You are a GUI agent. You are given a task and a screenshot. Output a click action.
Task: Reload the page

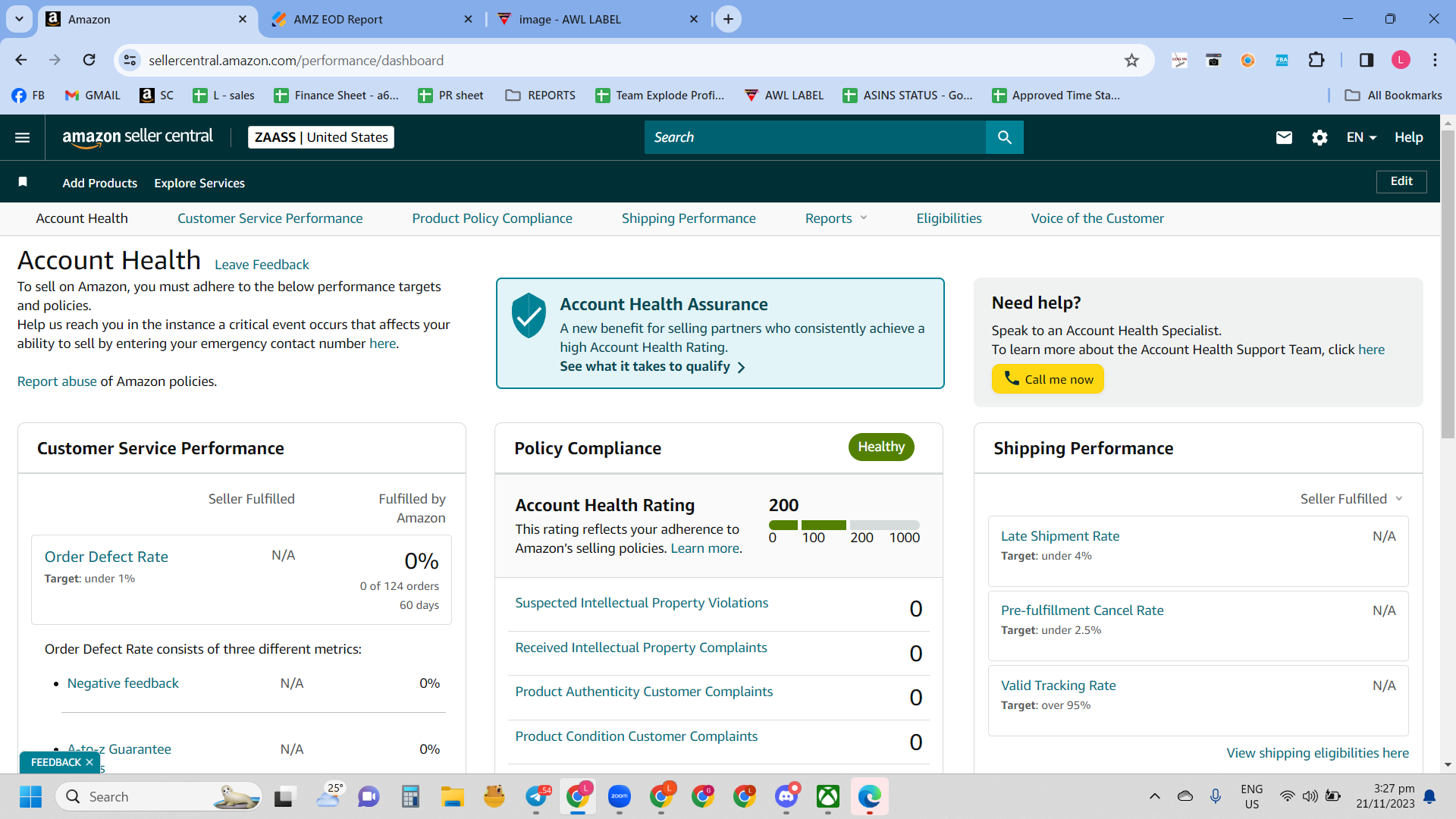pyautogui.click(x=89, y=60)
